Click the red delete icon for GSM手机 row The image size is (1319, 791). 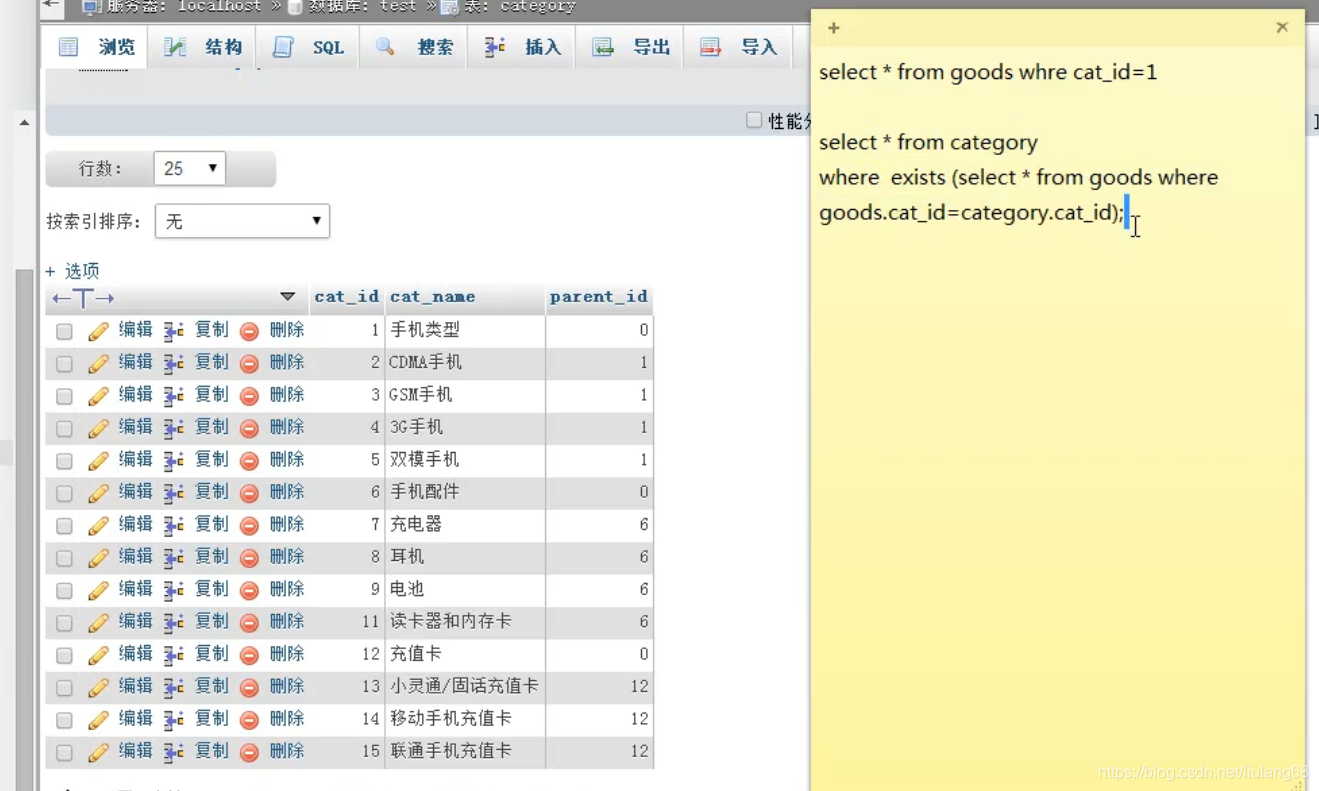(249, 396)
